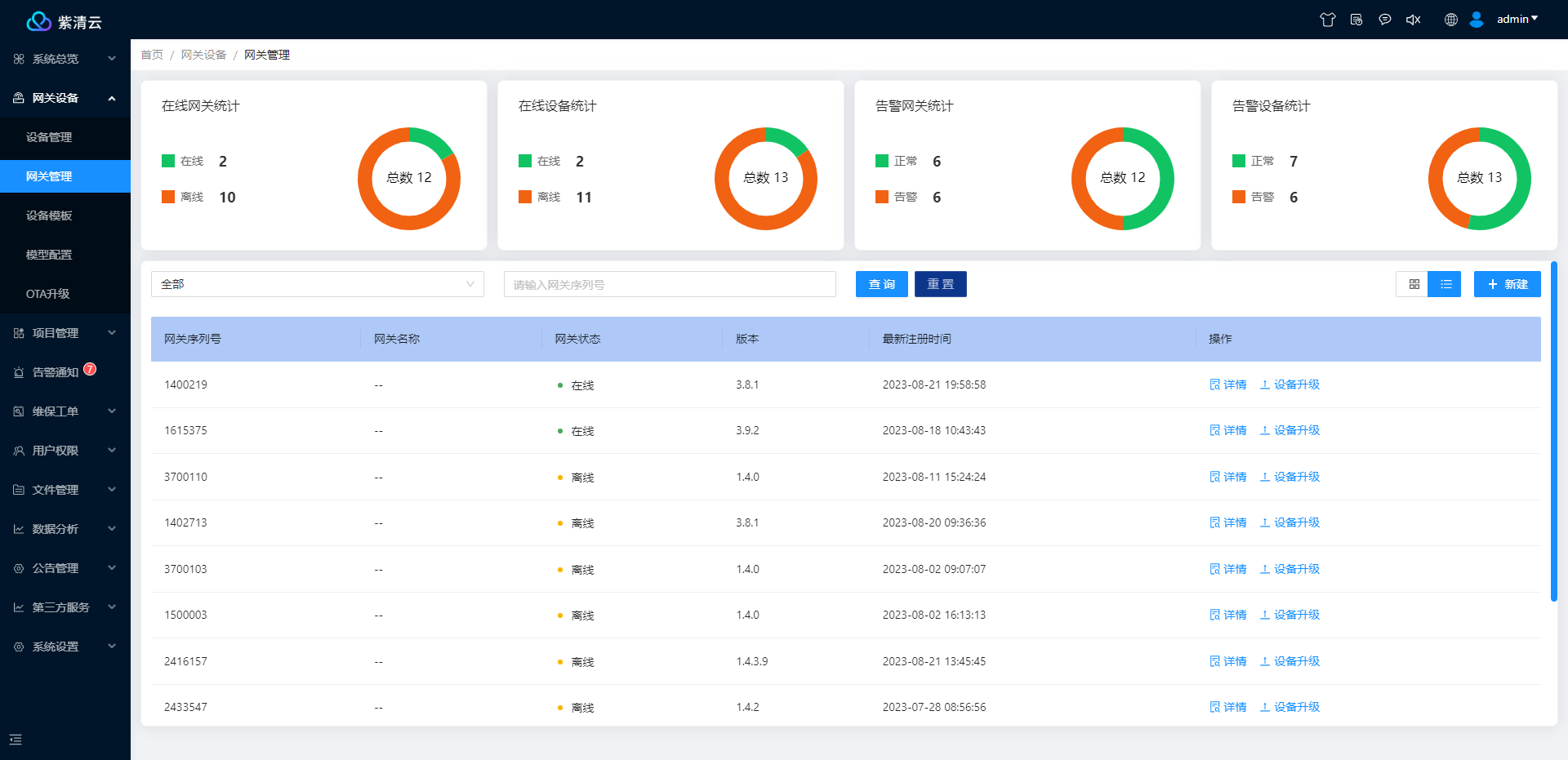Expand the 数据分析 menu
Screen dimensions: 1568x760
65,529
